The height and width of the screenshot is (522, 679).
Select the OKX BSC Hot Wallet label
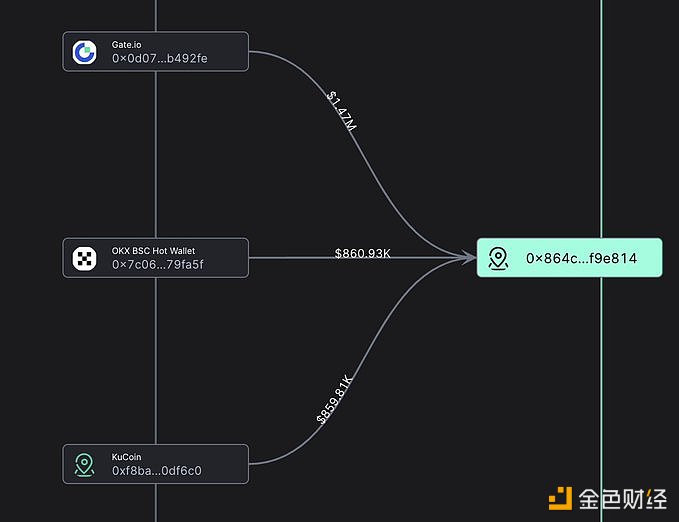pyautogui.click(x=153, y=251)
